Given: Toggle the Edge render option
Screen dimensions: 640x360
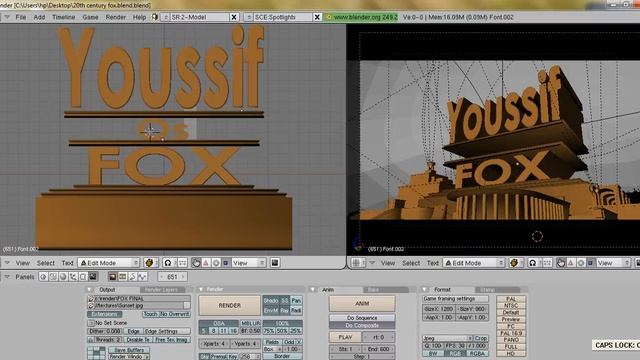Looking at the screenshot, I should [133, 331].
